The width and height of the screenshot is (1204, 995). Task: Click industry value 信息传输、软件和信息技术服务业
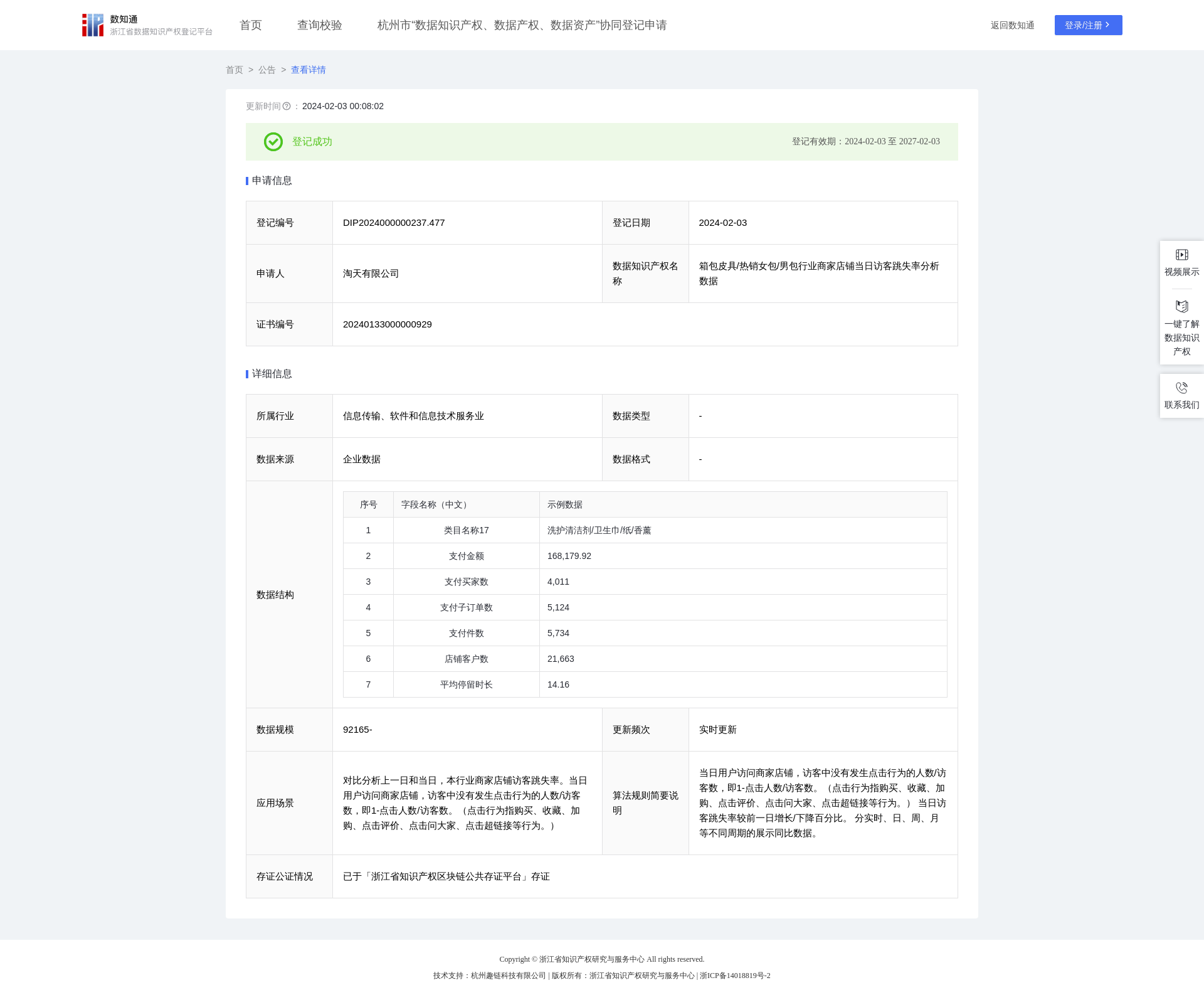coord(414,416)
